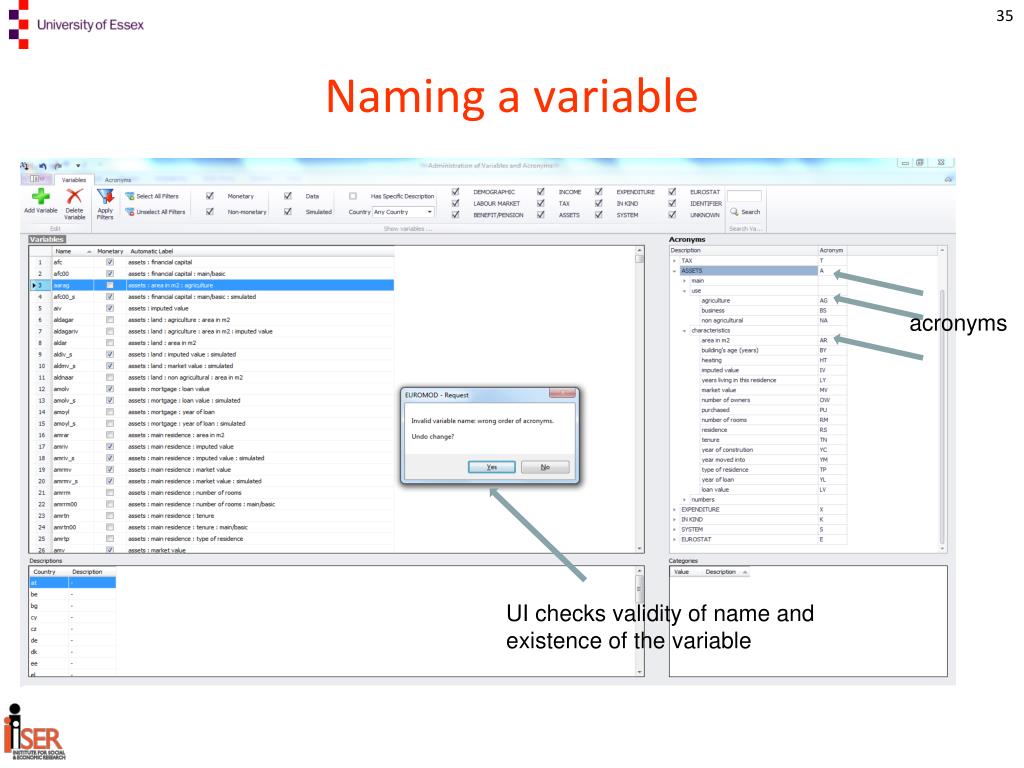
Task: Select variable row amolv
Action: click(x=212, y=389)
